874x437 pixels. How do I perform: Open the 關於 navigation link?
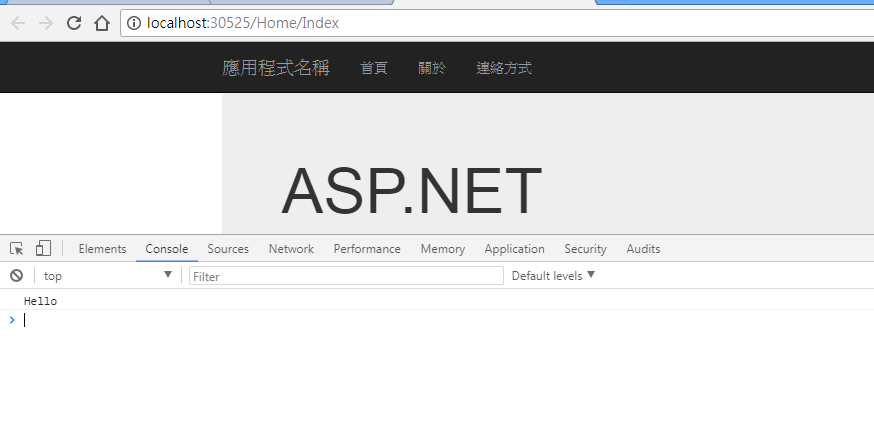[x=432, y=68]
